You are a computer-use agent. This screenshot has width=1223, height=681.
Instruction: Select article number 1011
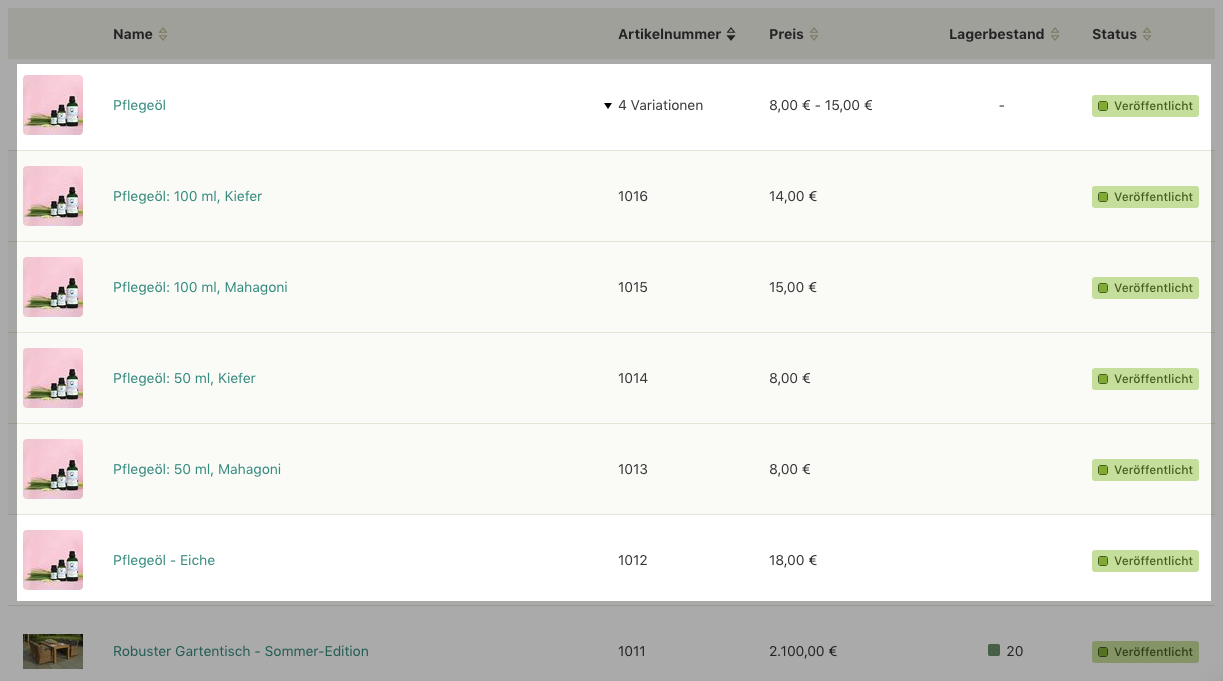(632, 651)
